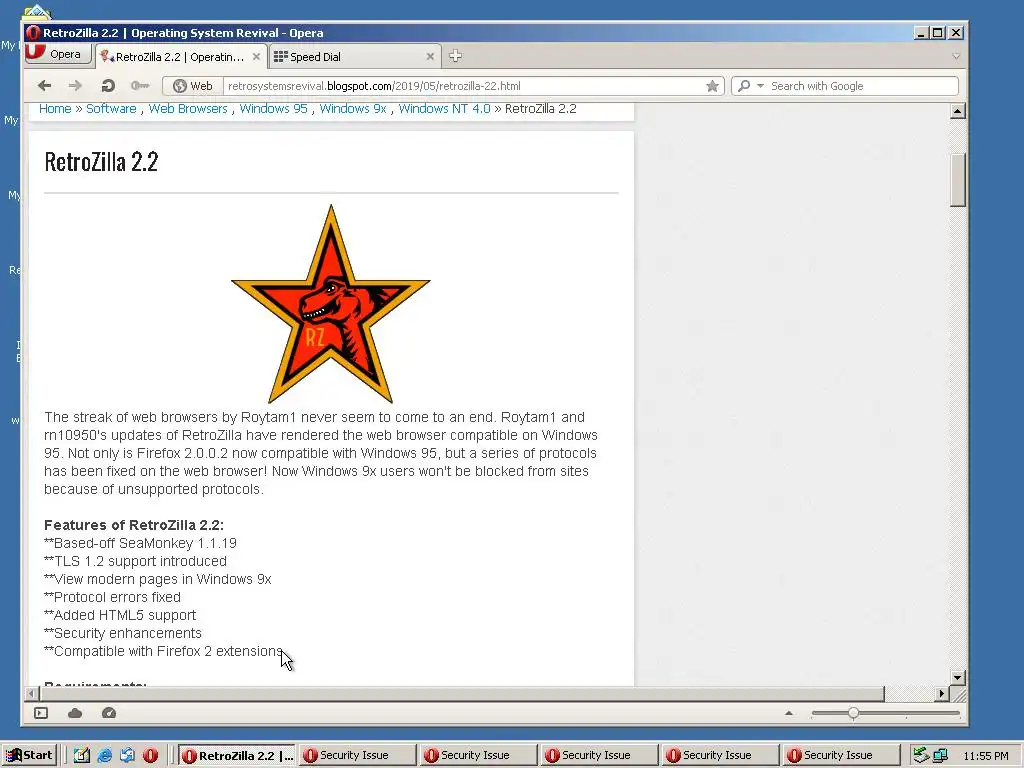Click the RetroZilla 2.2 page heading
Image resolution: width=1024 pixels, height=768 pixels.
point(101,161)
